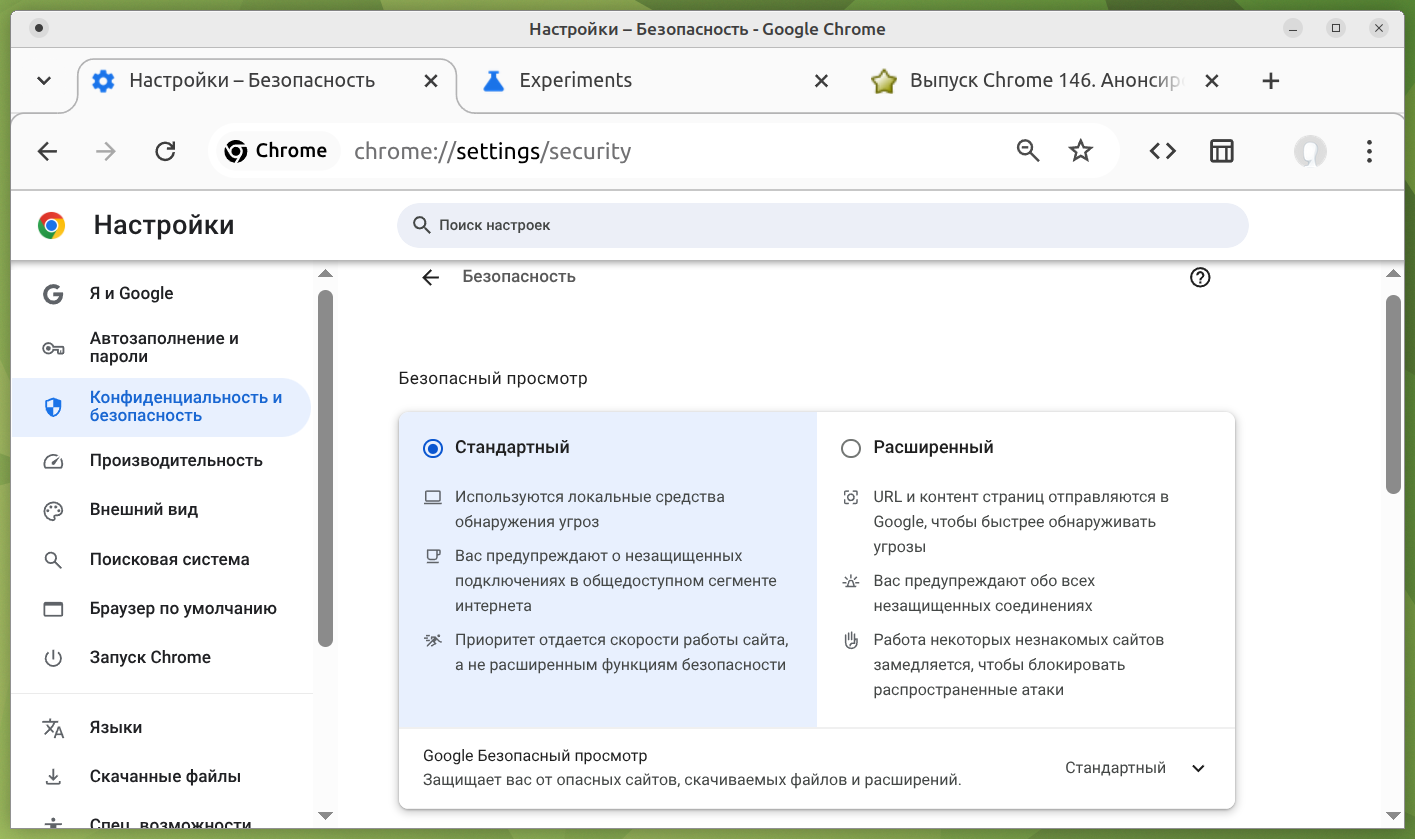Open the profile avatar icon

click(x=1309, y=151)
